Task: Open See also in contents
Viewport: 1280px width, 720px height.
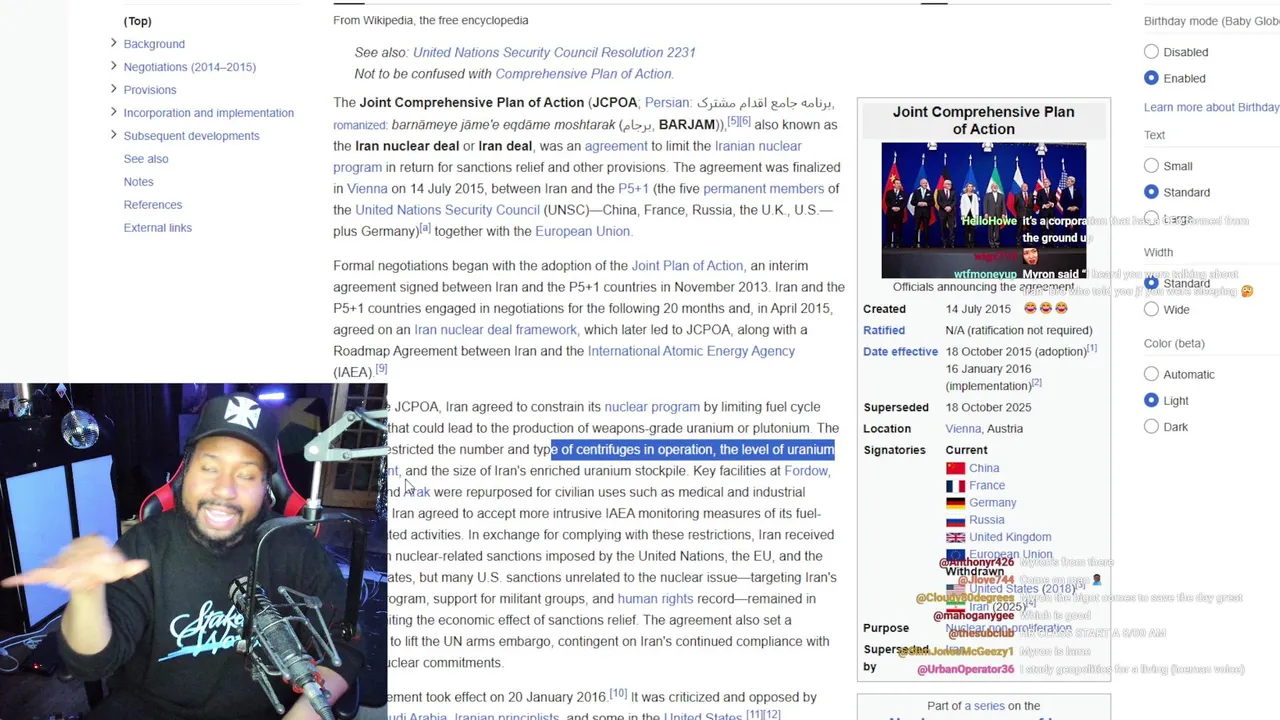Action: click(146, 159)
